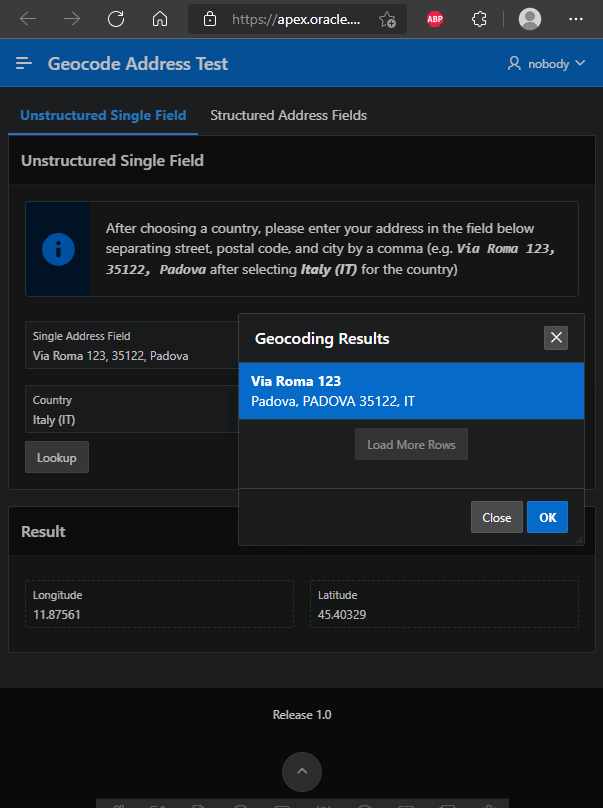Click the ABP adblocker extension icon

tap(435, 18)
